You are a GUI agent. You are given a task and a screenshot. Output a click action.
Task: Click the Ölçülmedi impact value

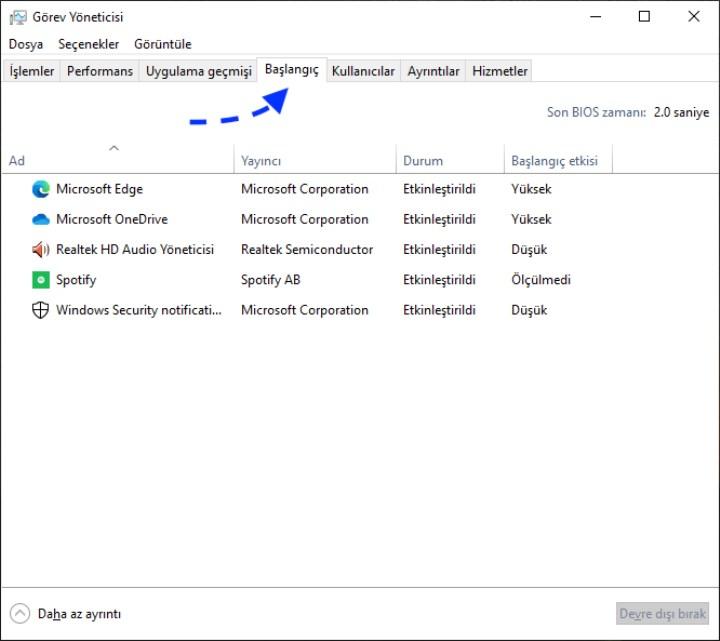click(541, 280)
